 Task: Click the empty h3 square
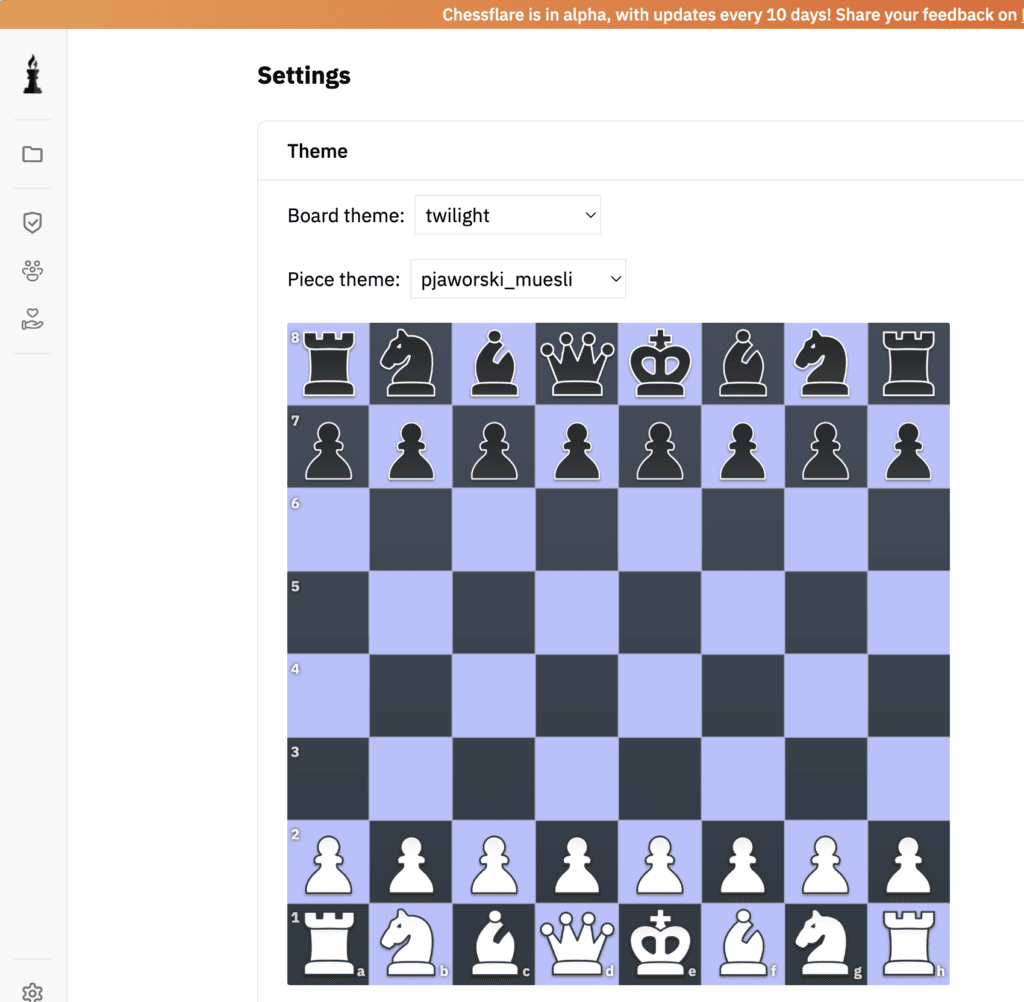pos(908,779)
